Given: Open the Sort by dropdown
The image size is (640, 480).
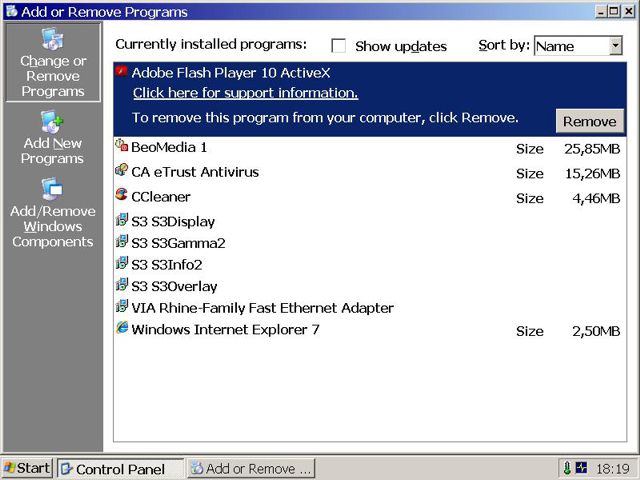Looking at the screenshot, I should (x=616, y=46).
